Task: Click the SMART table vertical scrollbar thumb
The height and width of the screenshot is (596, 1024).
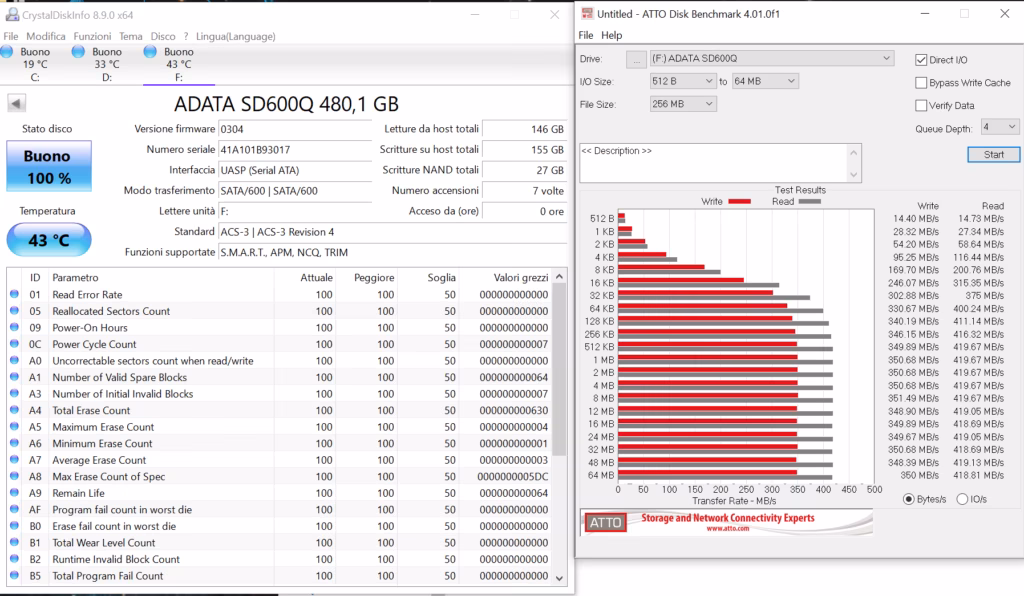Action: (559, 369)
